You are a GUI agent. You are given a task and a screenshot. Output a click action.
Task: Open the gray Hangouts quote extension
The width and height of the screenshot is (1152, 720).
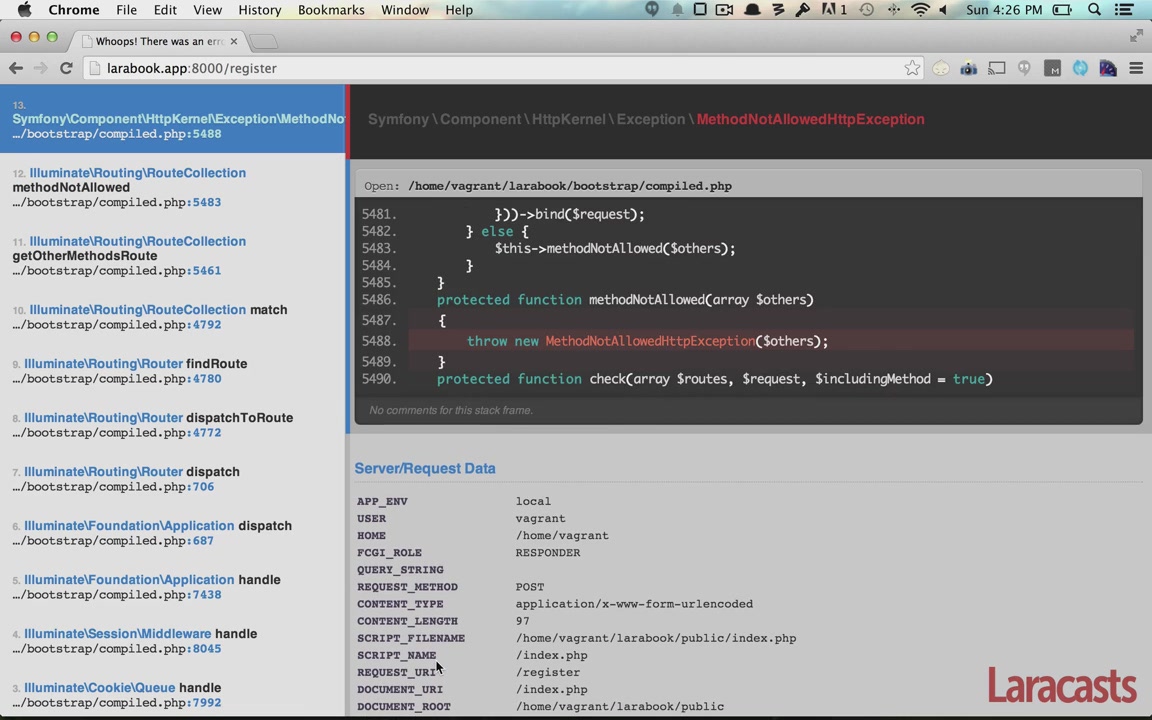point(1024,68)
